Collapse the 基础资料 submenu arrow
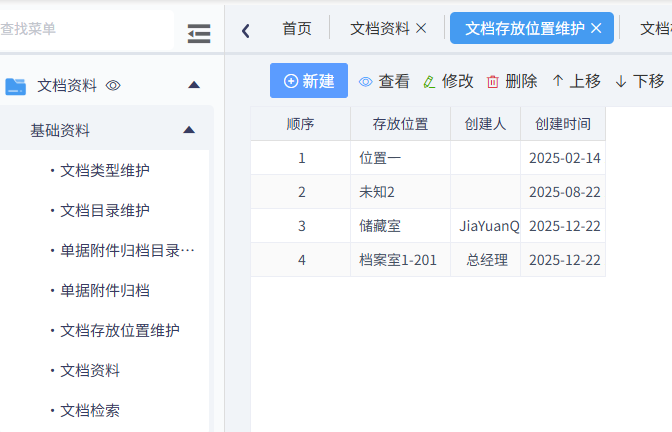The height and width of the screenshot is (432, 672). click(188, 130)
